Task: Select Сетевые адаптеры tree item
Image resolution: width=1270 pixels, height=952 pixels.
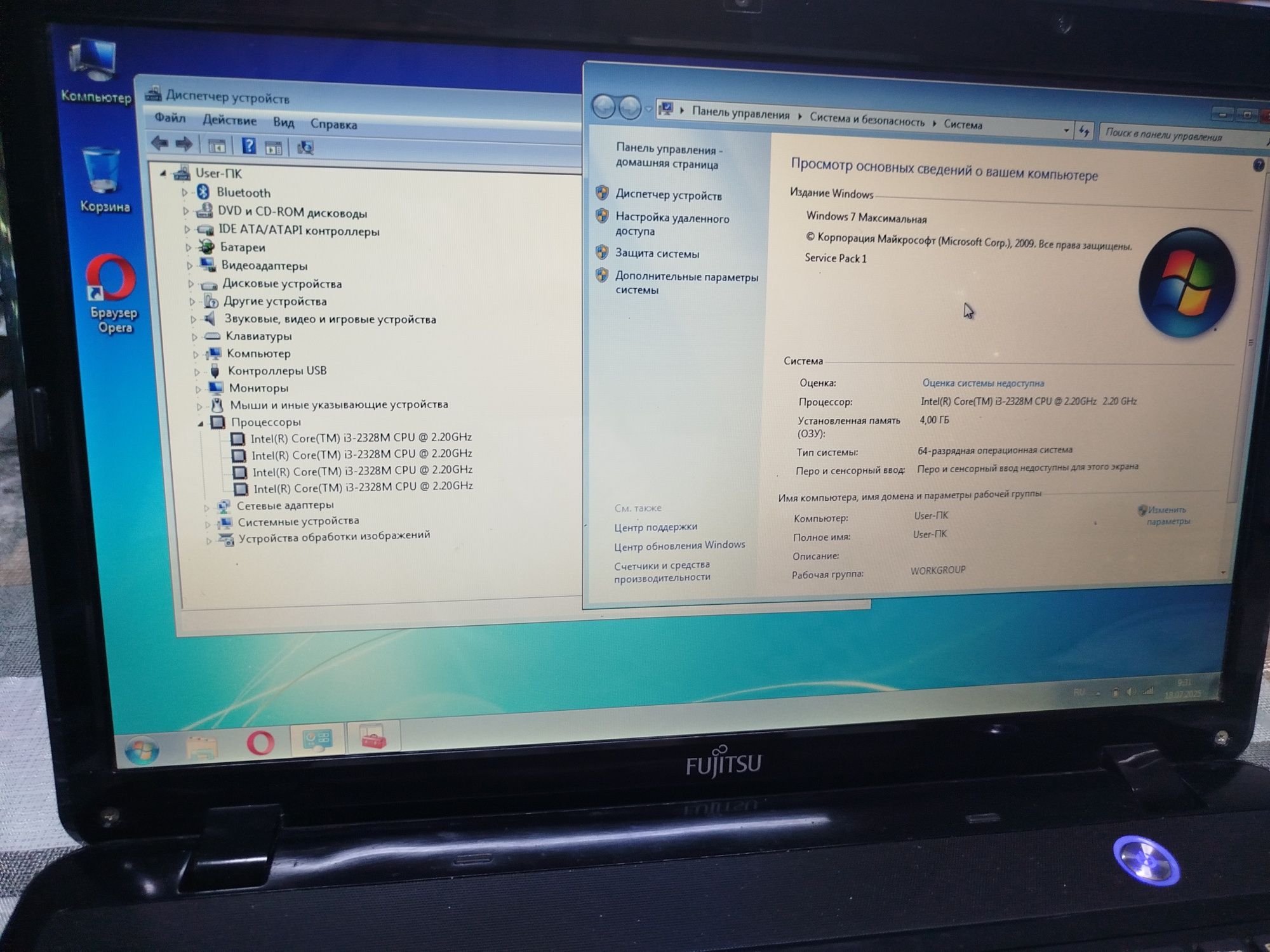Action: click(285, 505)
